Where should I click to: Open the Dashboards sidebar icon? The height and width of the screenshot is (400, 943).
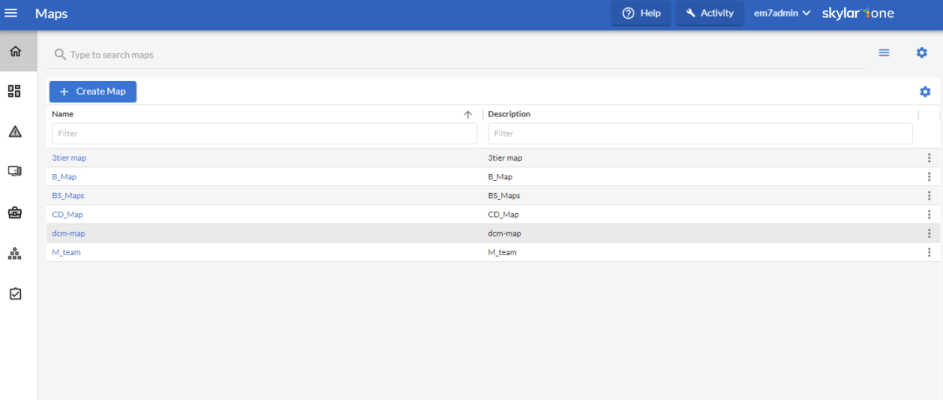(x=15, y=91)
